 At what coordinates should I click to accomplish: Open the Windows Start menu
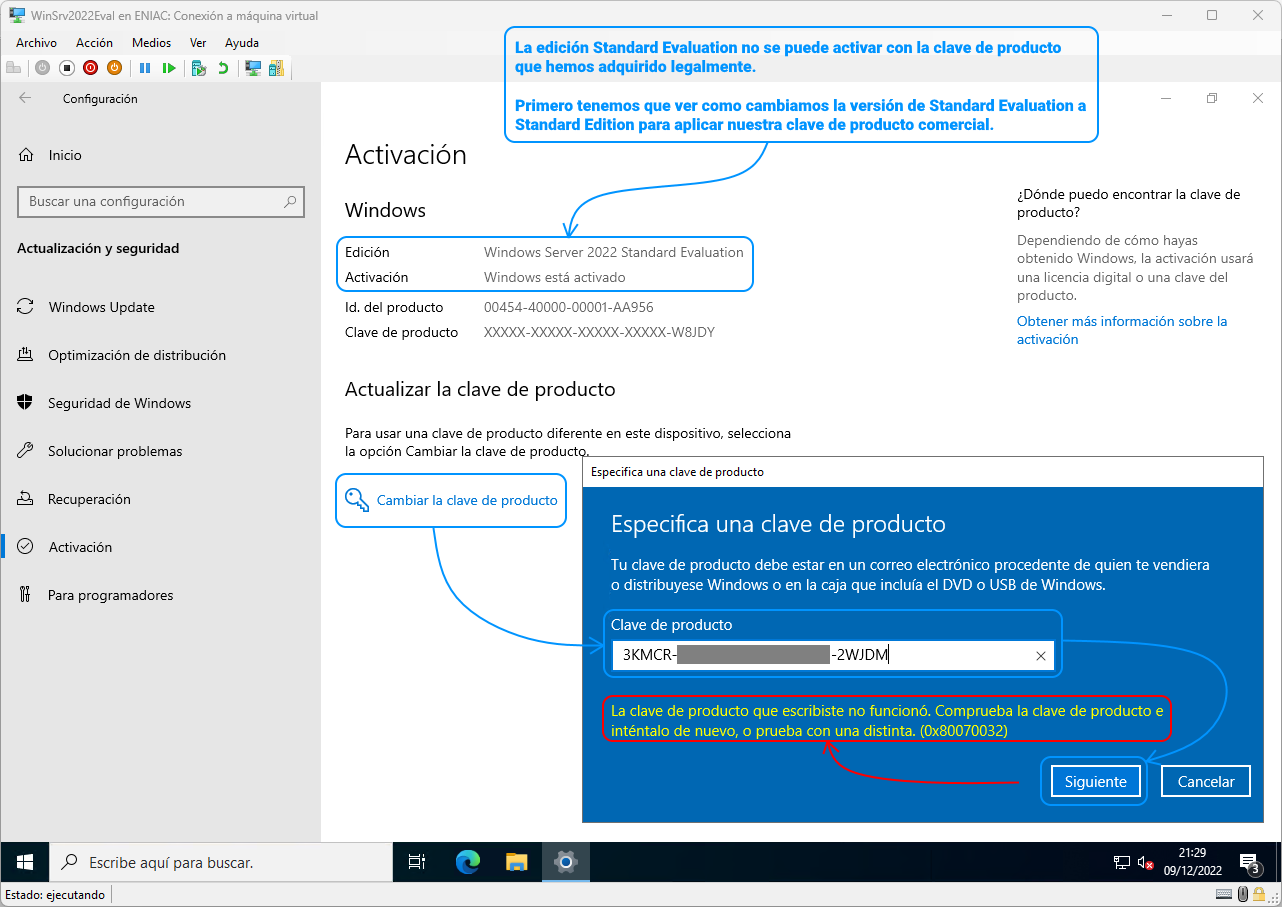25,861
